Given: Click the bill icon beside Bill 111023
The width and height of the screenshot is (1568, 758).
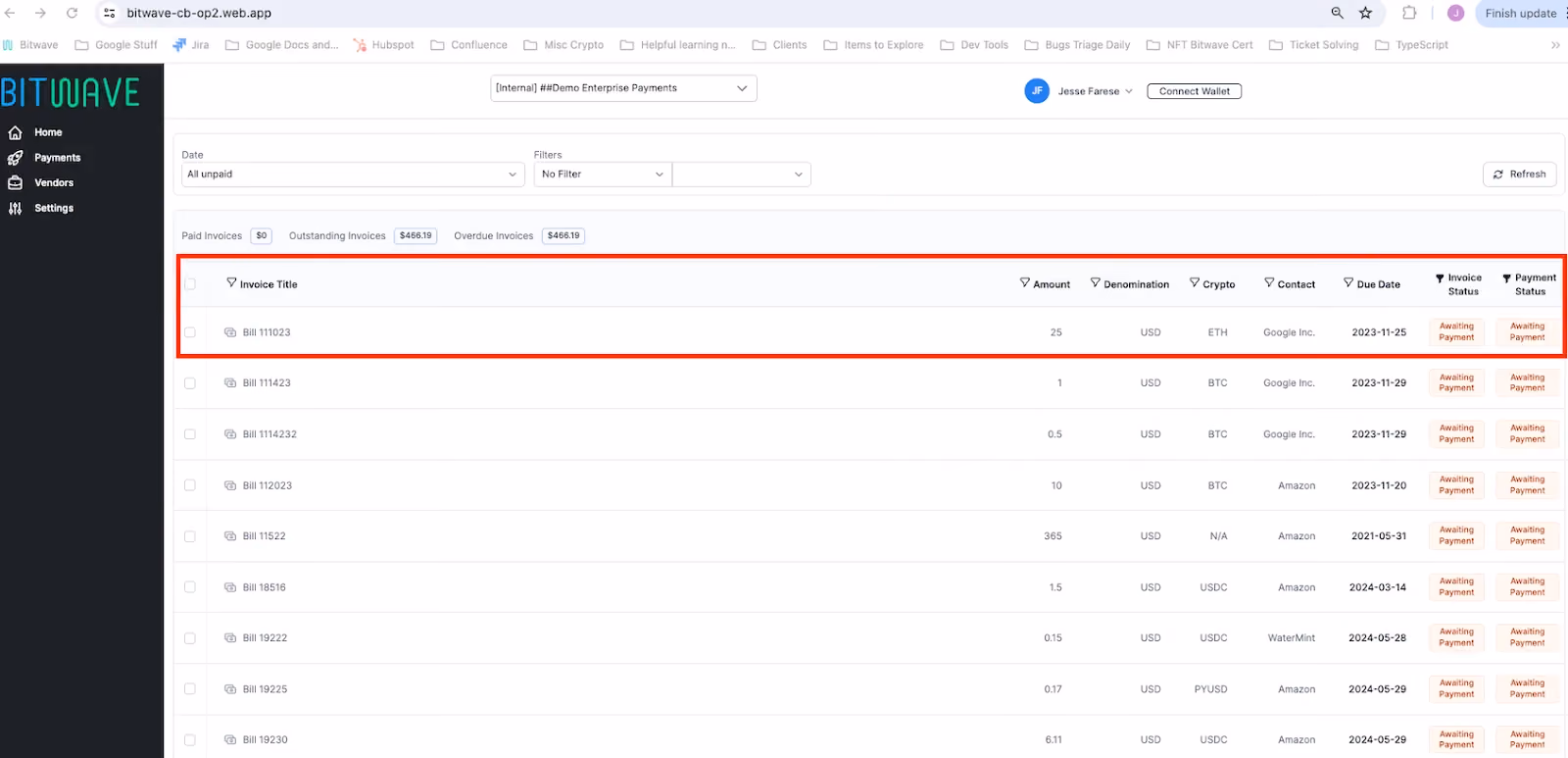Looking at the screenshot, I should coord(230,332).
